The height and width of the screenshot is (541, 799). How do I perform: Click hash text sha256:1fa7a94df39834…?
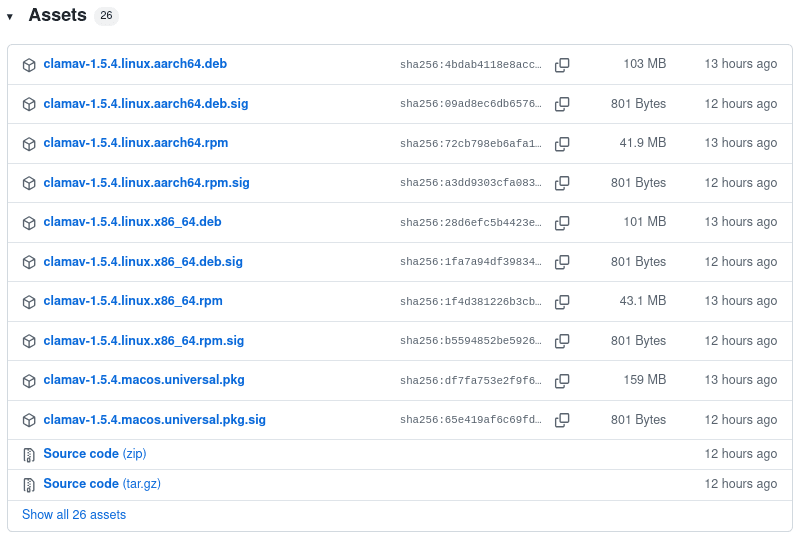coord(470,261)
